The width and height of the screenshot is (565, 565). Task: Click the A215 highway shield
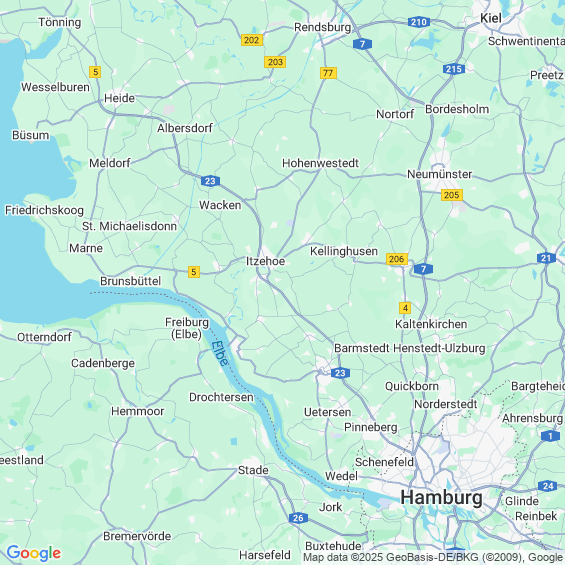coord(454,69)
